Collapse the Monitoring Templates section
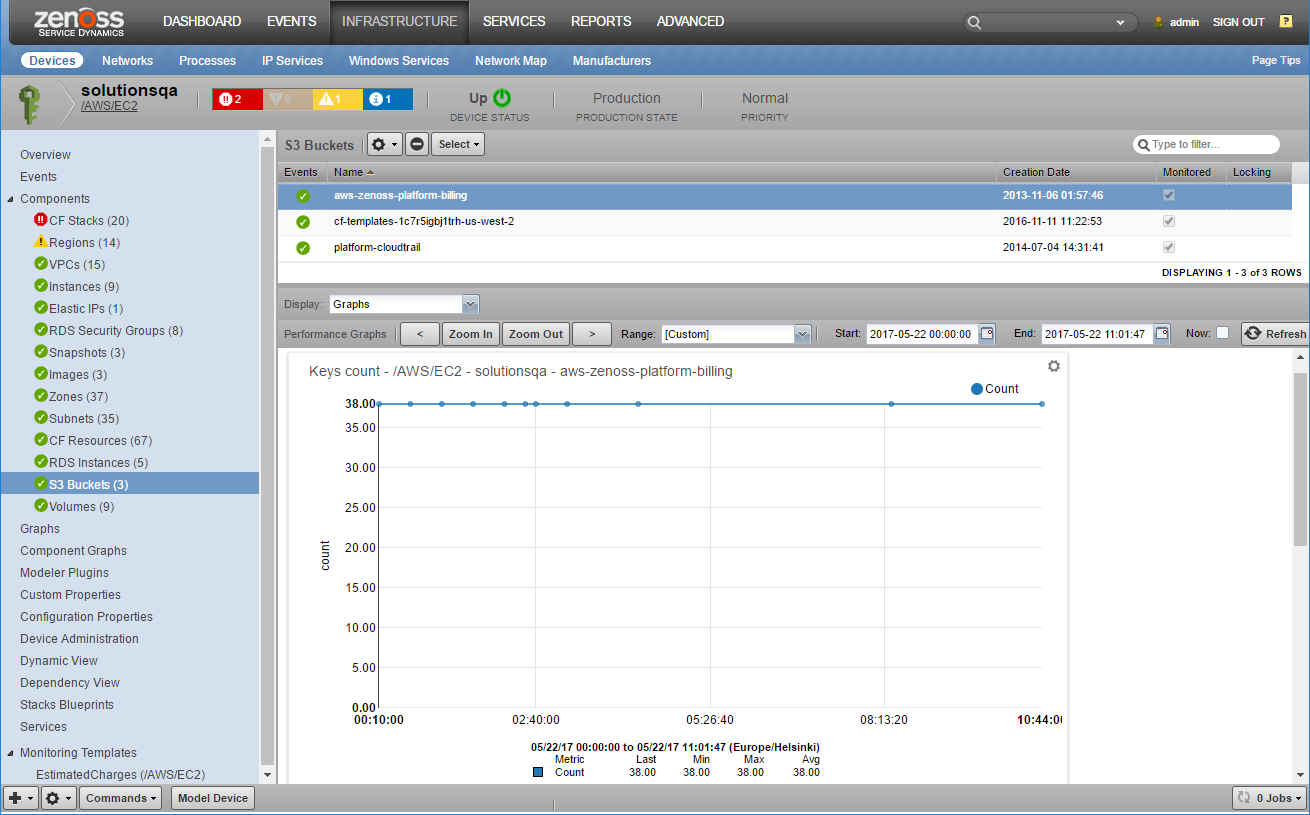 tap(10, 753)
